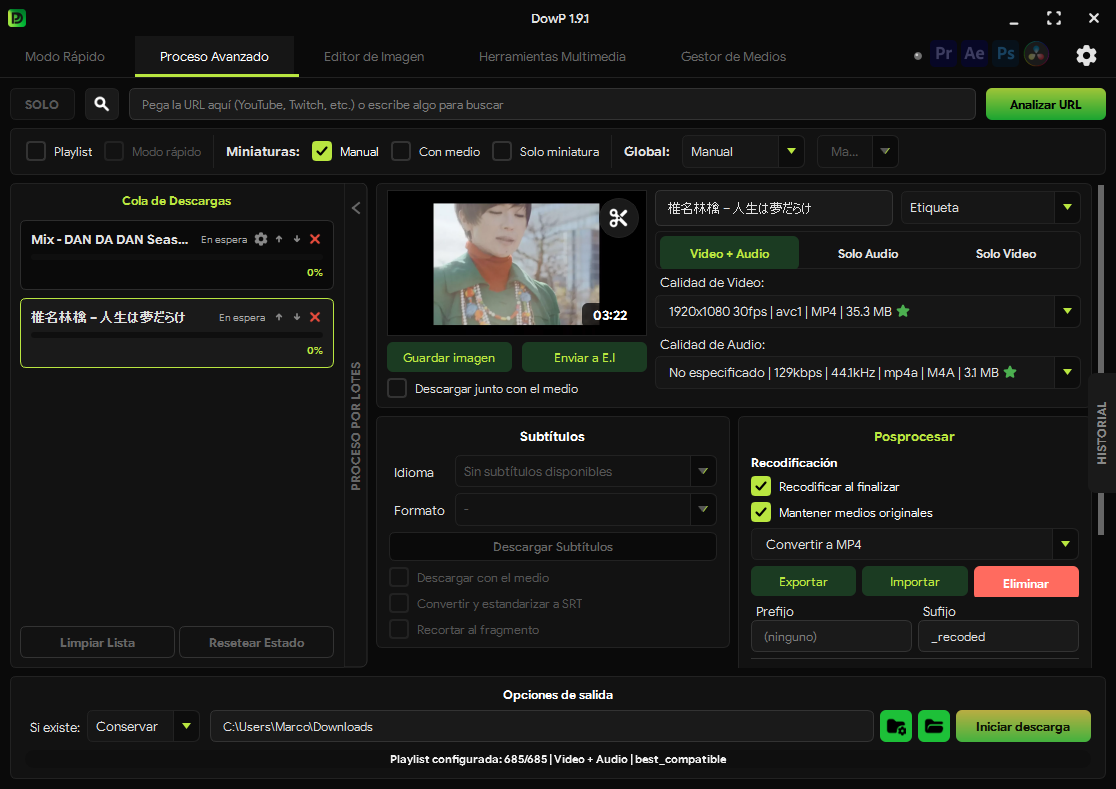Uncheck Mantener medios originales
Image resolution: width=1116 pixels, height=789 pixels.
(761, 512)
